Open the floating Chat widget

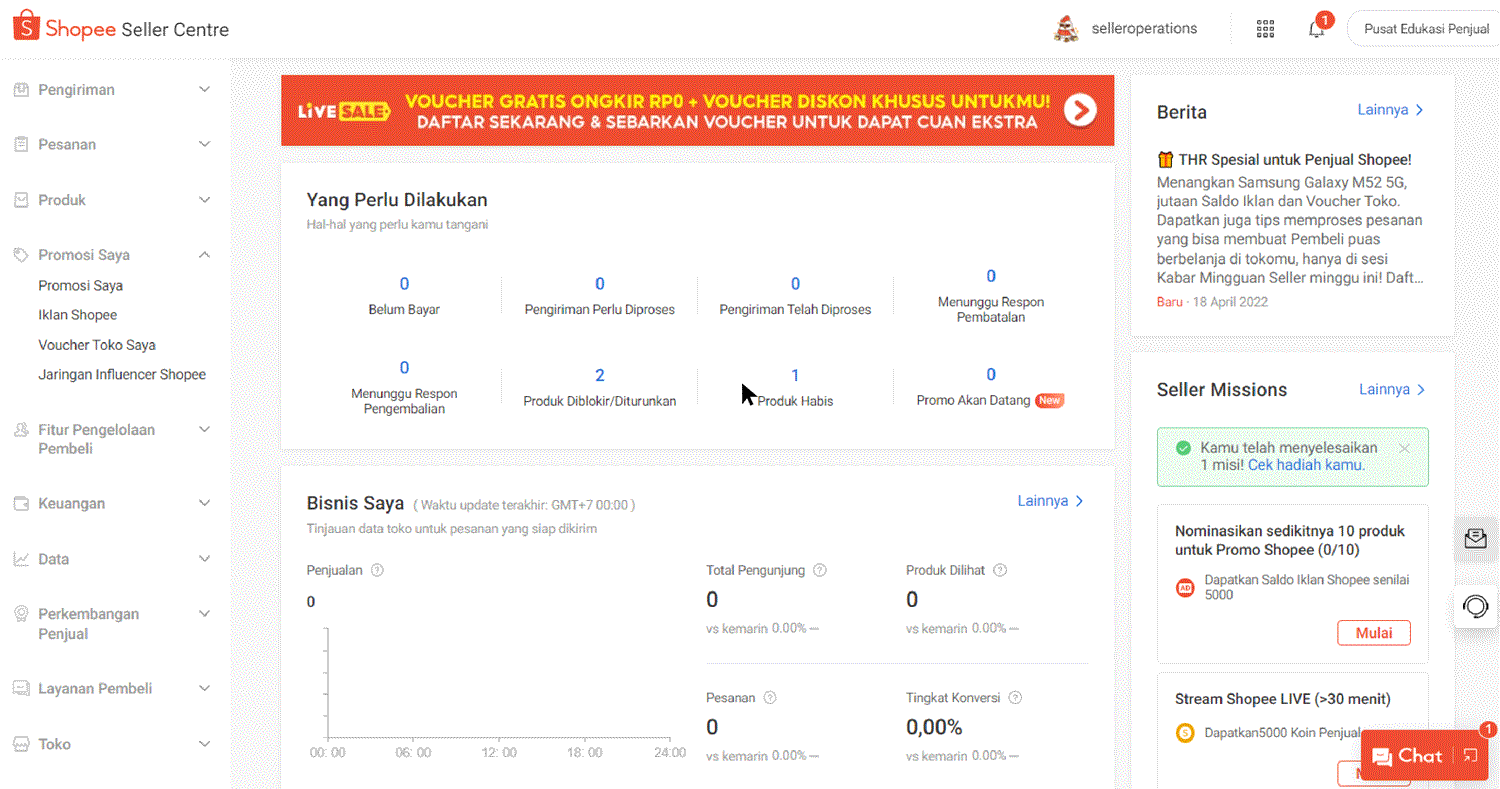1413,755
